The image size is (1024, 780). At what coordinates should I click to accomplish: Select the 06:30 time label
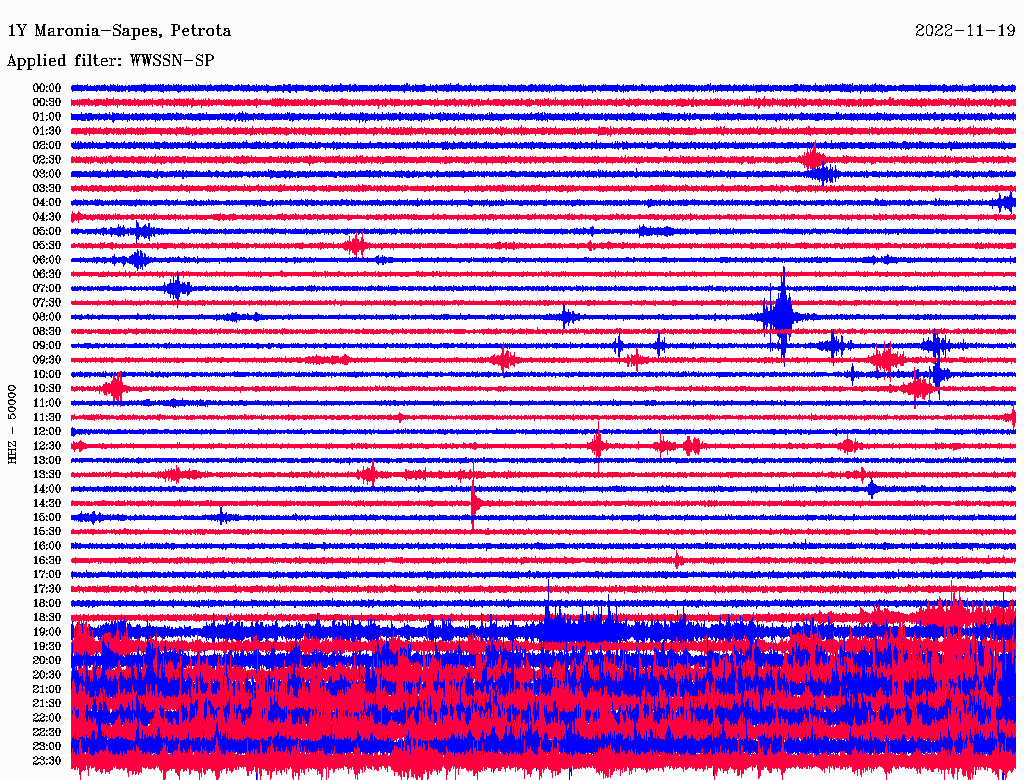pyautogui.click(x=47, y=274)
